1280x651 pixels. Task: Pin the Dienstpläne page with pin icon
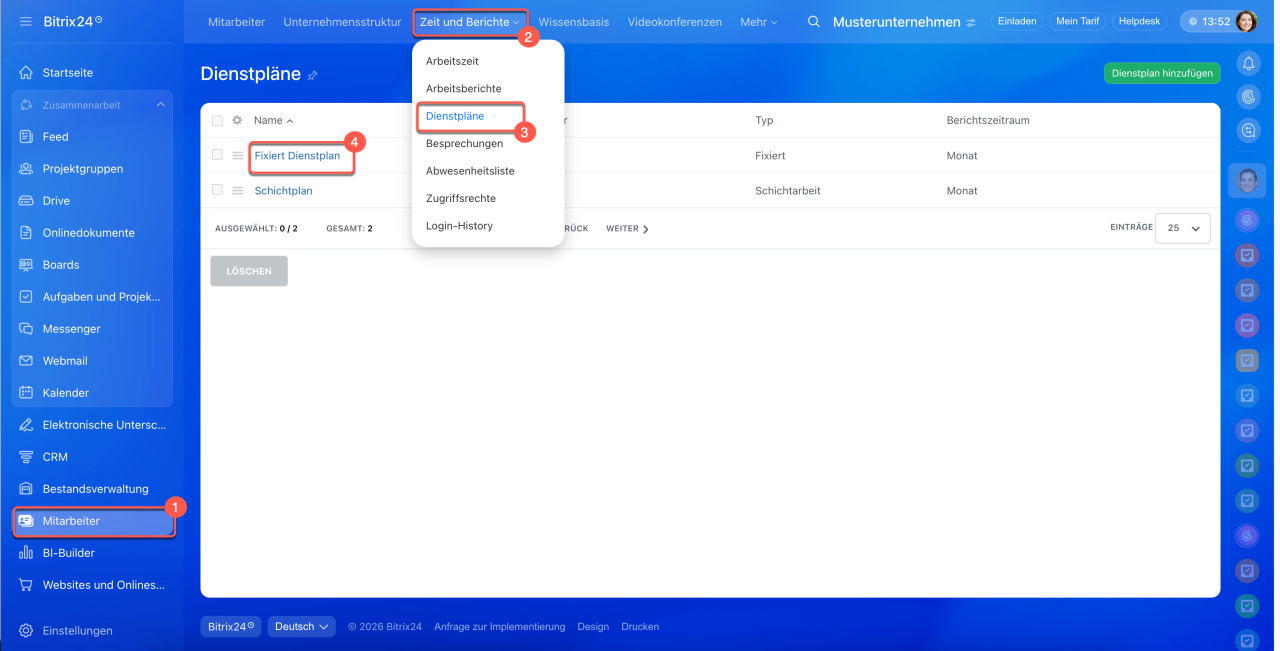tap(313, 75)
